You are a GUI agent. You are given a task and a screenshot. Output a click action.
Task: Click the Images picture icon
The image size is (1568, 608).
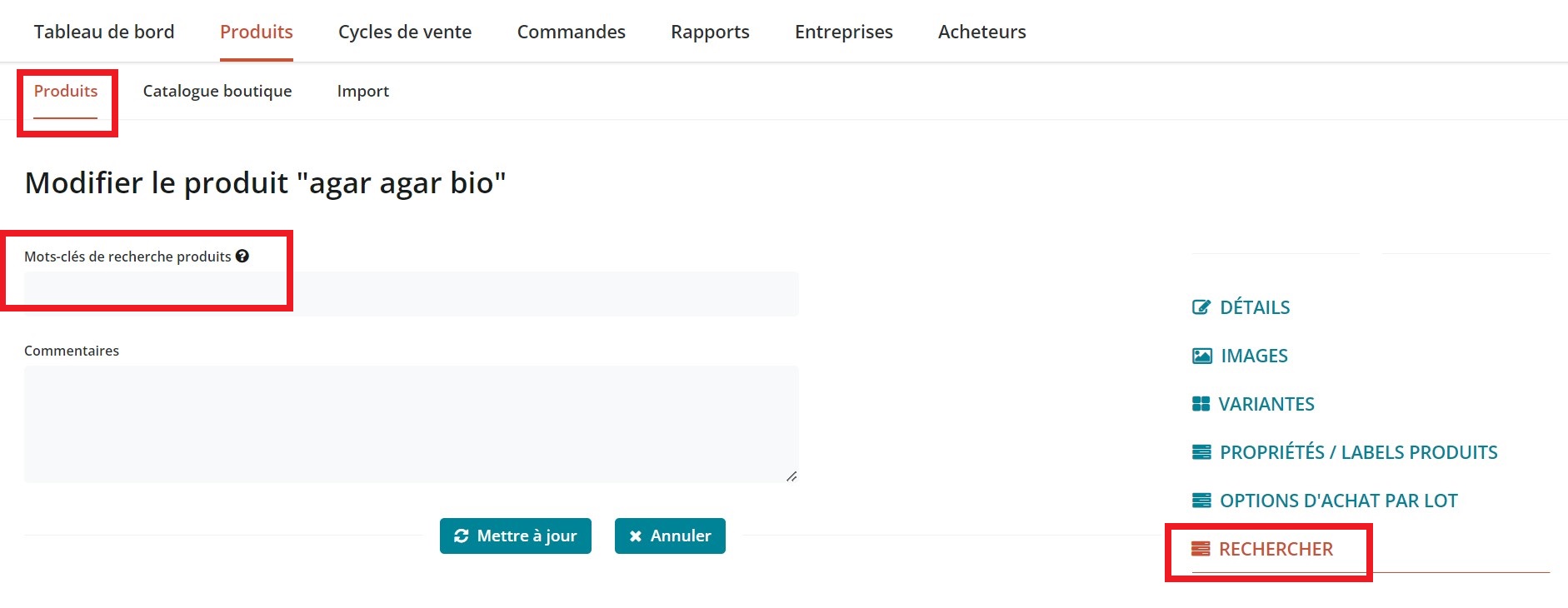(1201, 356)
